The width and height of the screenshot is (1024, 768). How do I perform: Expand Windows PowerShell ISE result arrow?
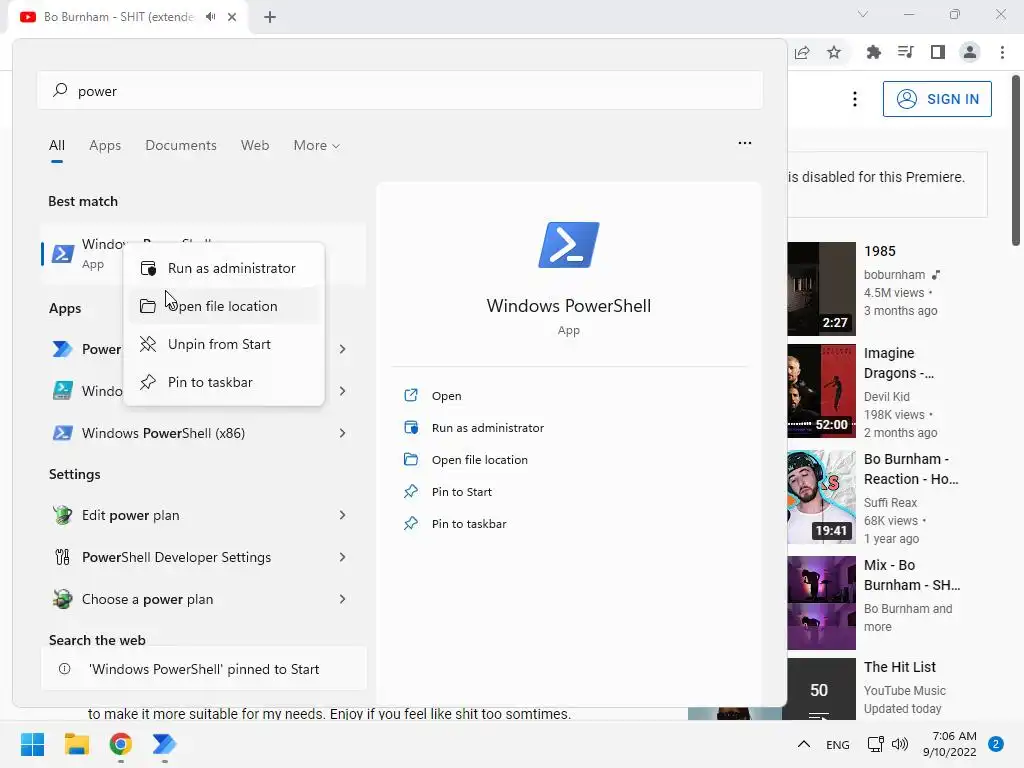(342, 391)
